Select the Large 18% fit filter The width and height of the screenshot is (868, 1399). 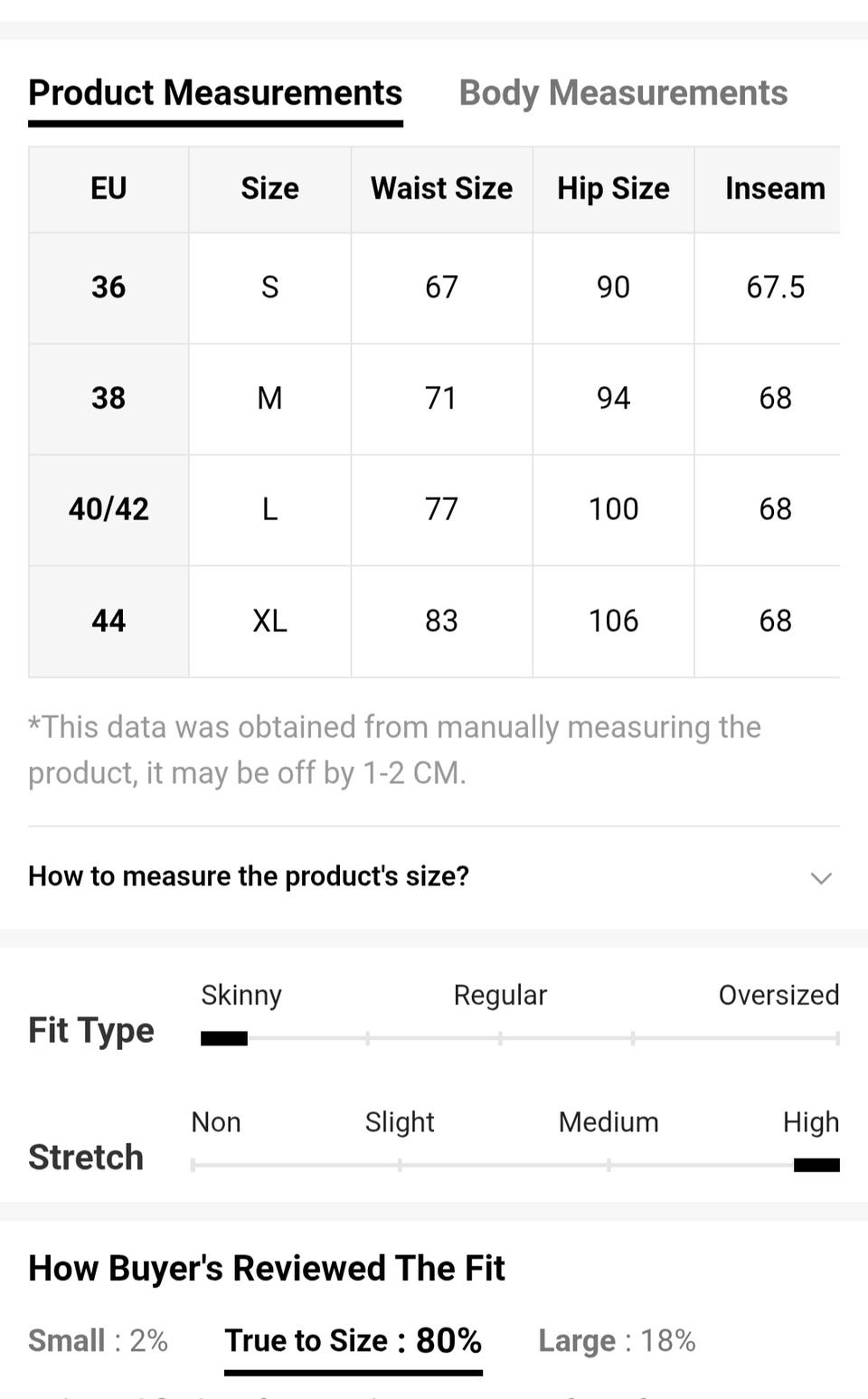(x=617, y=1340)
